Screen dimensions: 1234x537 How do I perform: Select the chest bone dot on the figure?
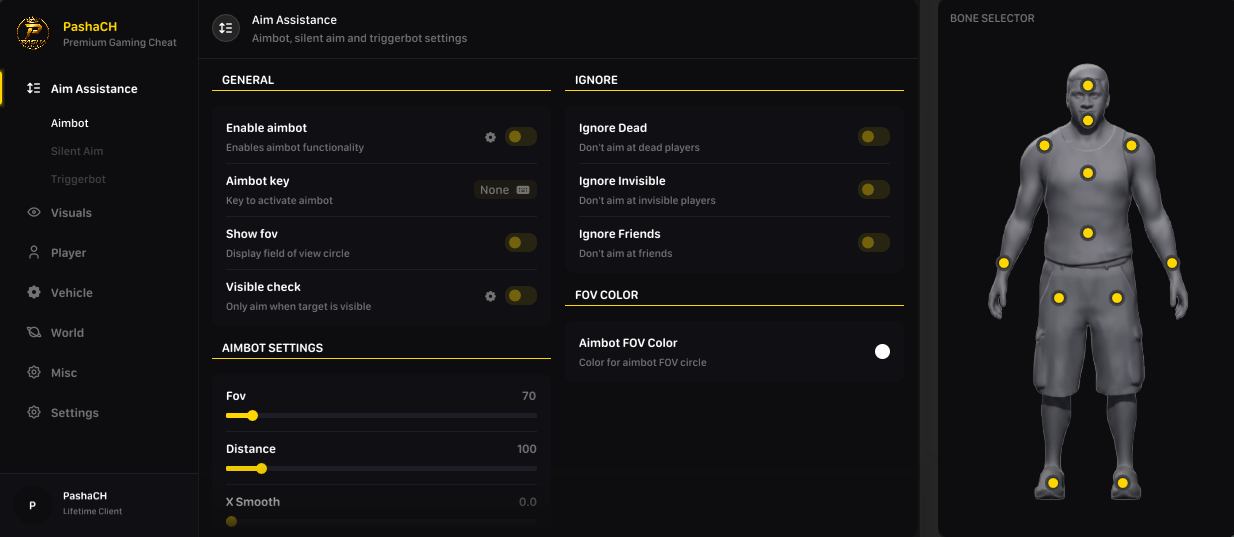(x=1088, y=173)
